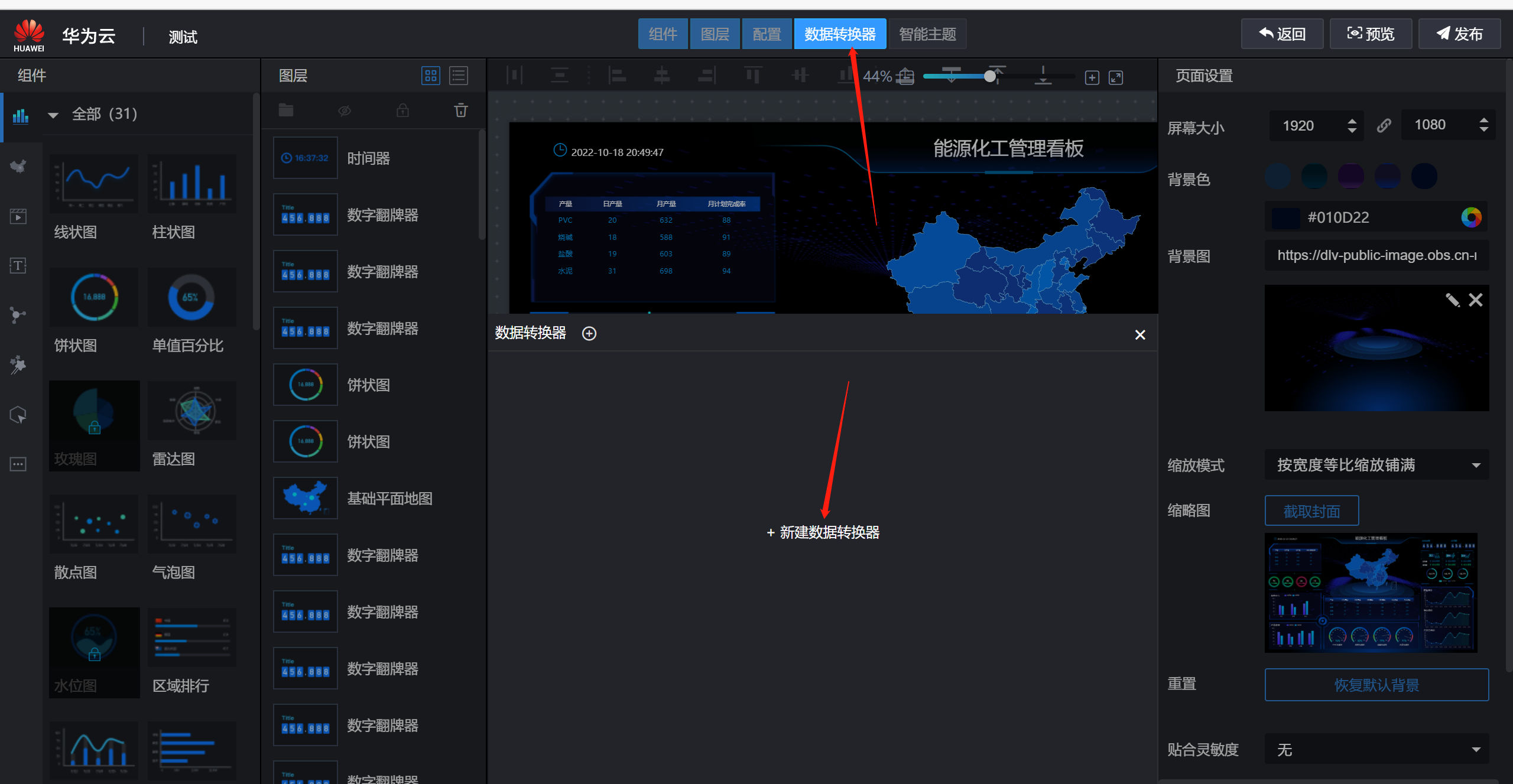The height and width of the screenshot is (784, 1513).
Task: Click the layer visibility eye icon
Action: pyautogui.click(x=345, y=110)
